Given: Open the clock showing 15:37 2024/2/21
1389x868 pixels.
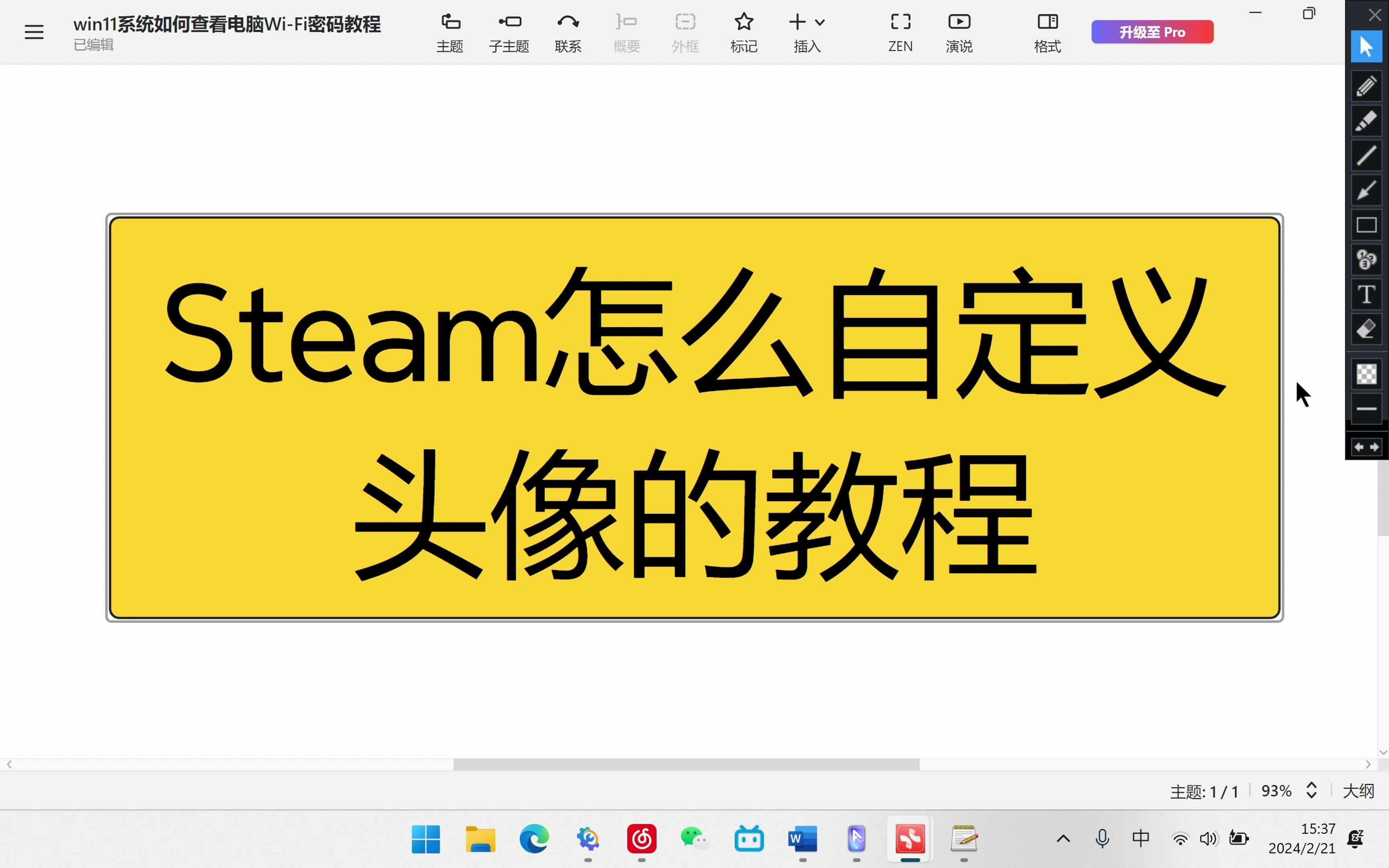Looking at the screenshot, I should (x=1302, y=839).
